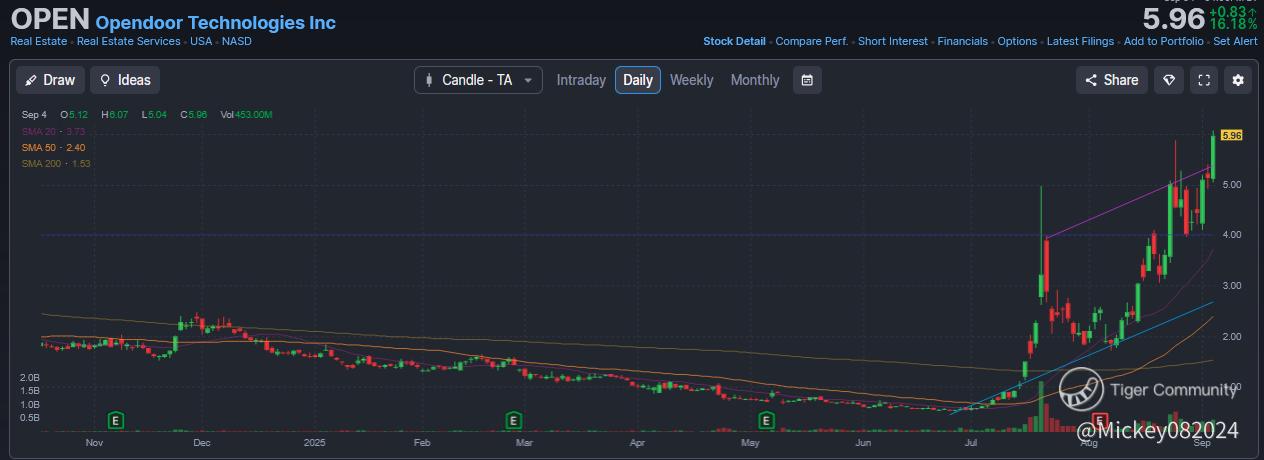Click Set Alert link
Image resolution: width=1264 pixels, height=460 pixels.
point(1235,41)
